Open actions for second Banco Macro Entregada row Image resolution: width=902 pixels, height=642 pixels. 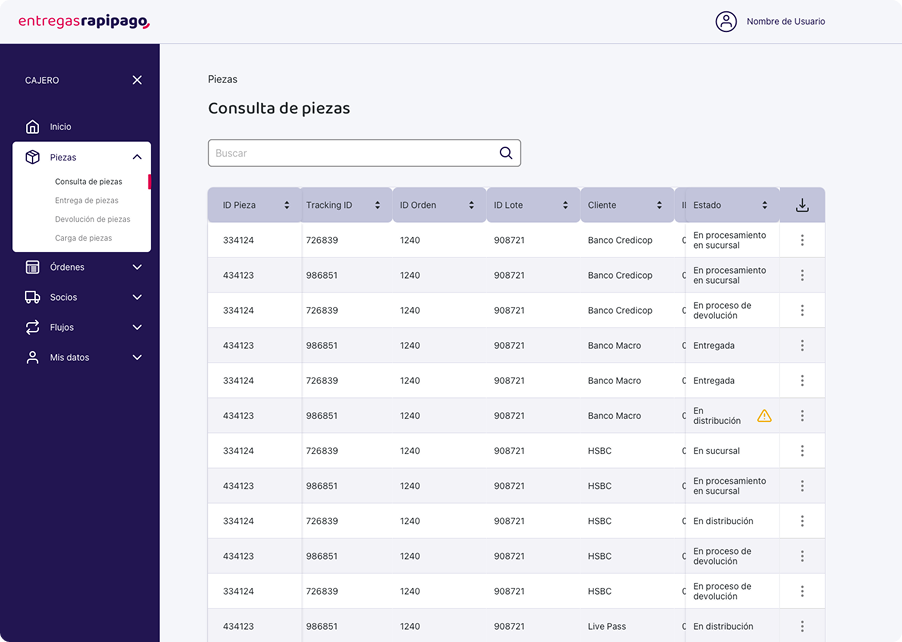tap(802, 380)
